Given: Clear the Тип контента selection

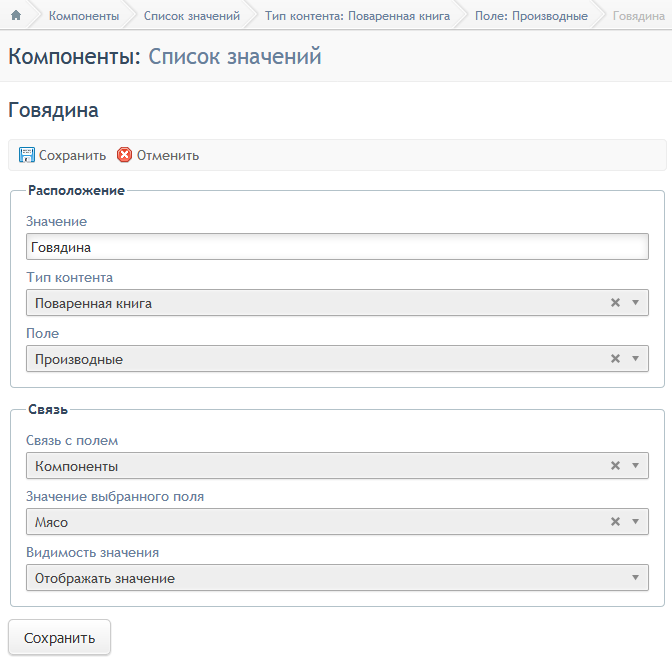Looking at the screenshot, I should pyautogui.click(x=615, y=303).
